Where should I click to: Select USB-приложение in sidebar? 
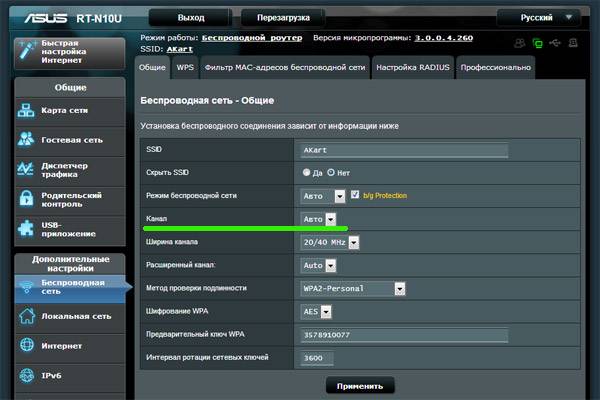(x=70, y=229)
